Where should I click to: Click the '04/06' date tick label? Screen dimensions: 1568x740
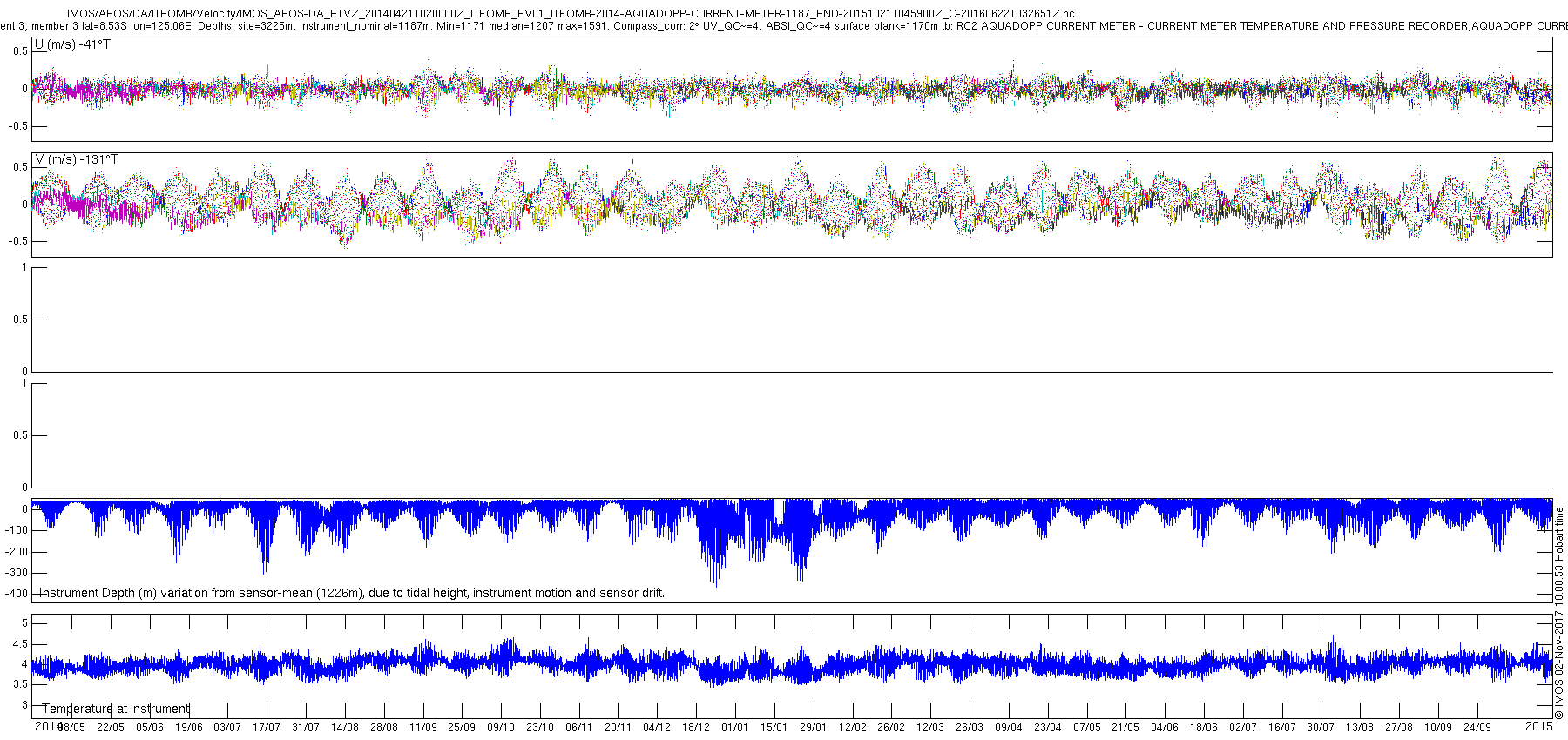[1165, 728]
